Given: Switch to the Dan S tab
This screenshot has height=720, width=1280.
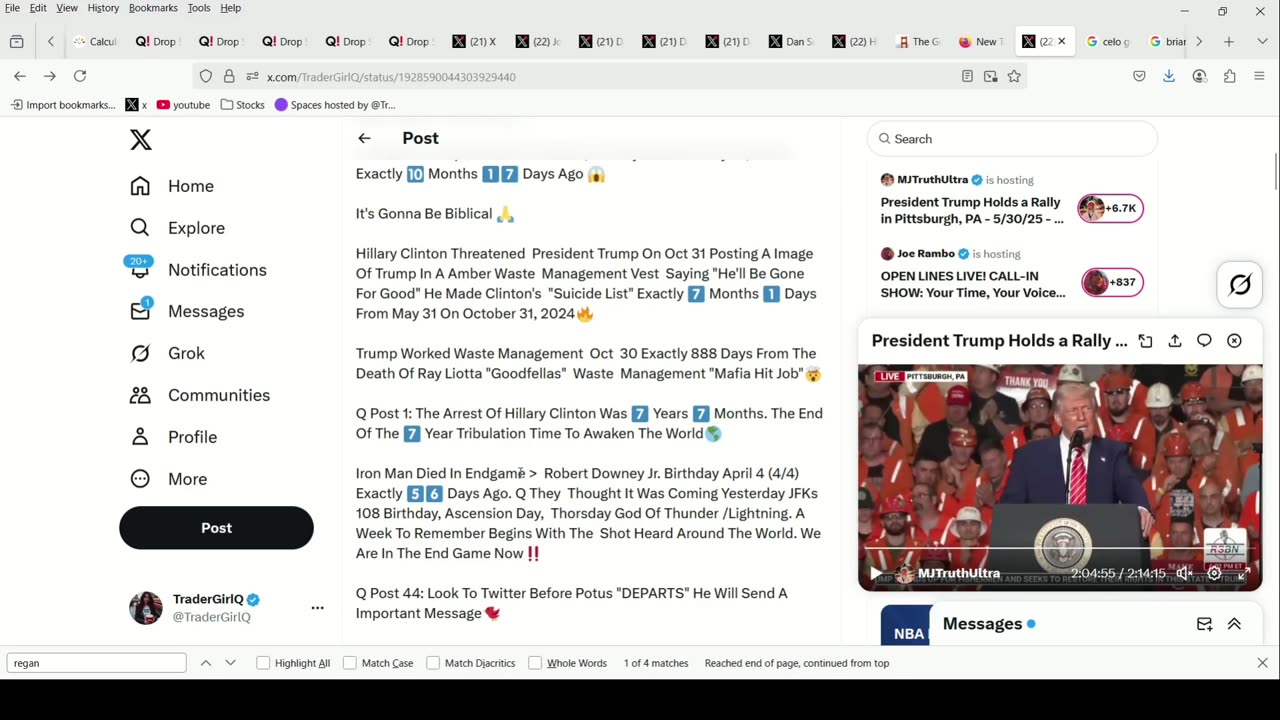Looking at the screenshot, I should tap(790, 42).
